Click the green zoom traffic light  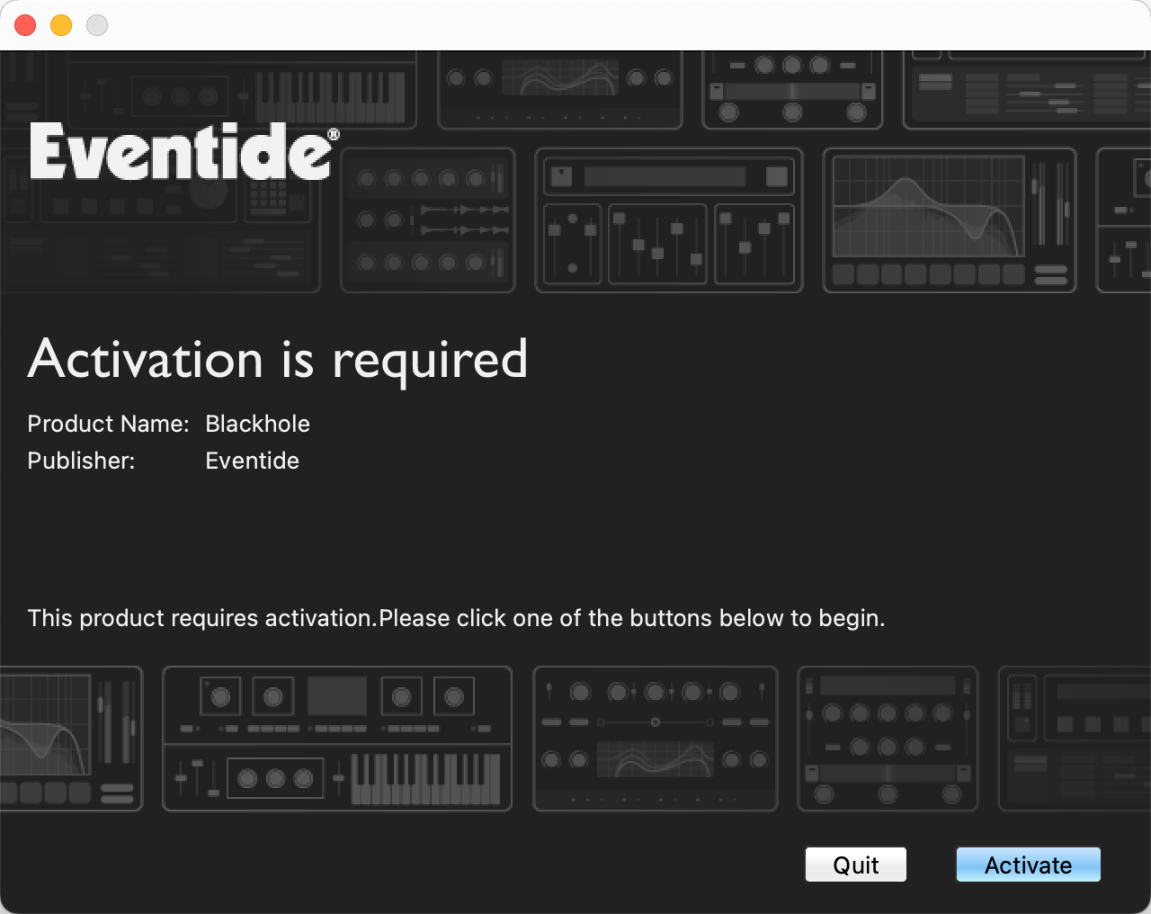pyautogui.click(x=96, y=25)
